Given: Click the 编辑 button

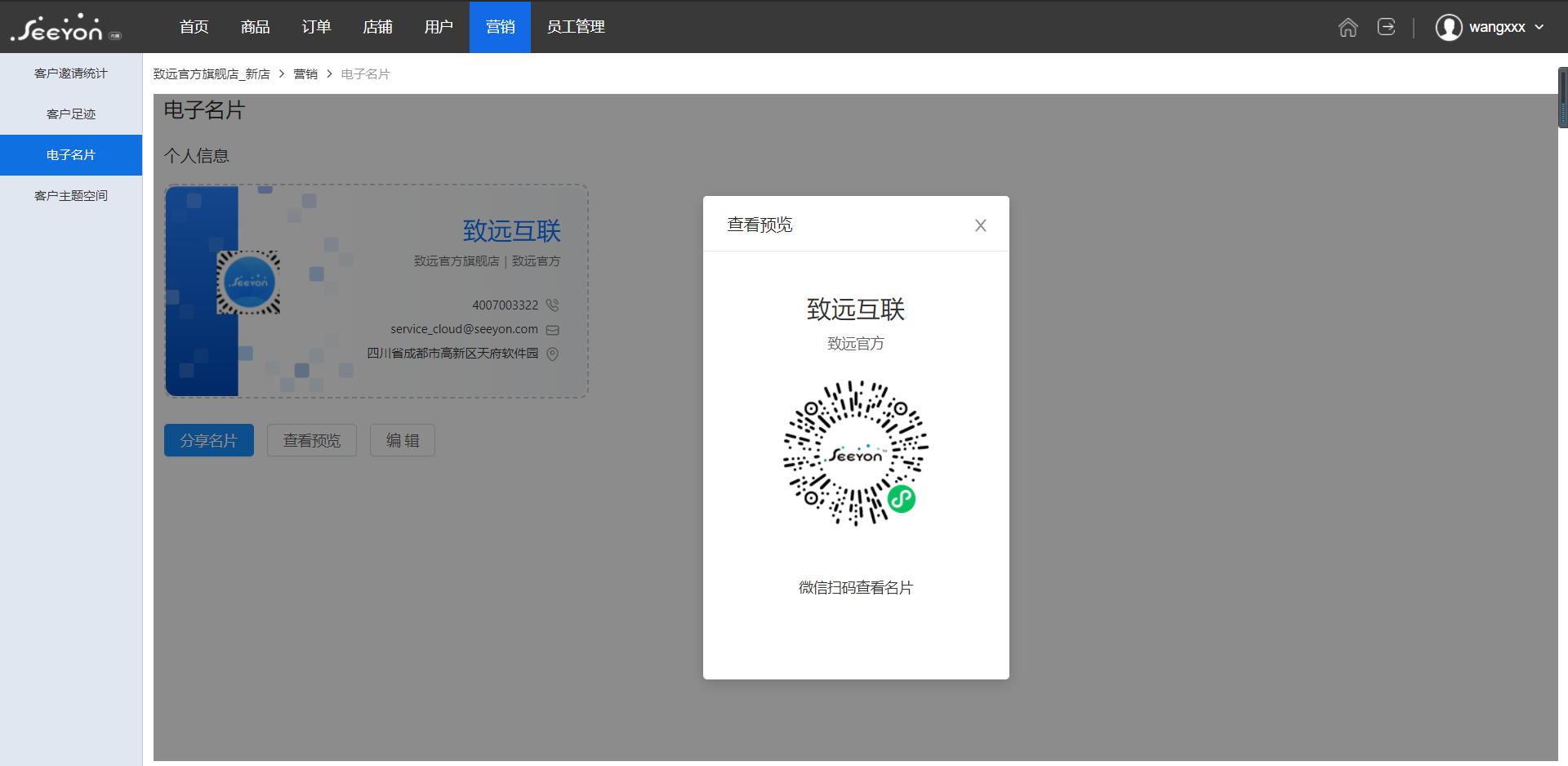Looking at the screenshot, I should click(x=403, y=440).
